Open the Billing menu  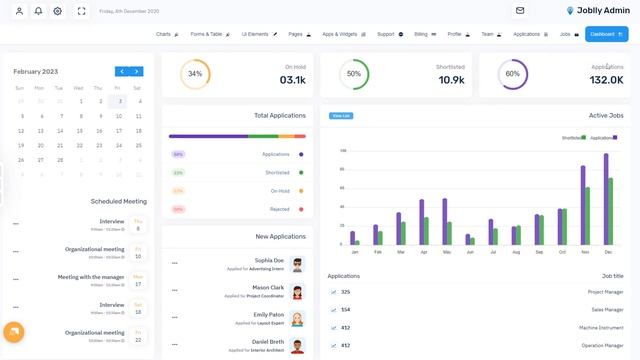point(425,34)
